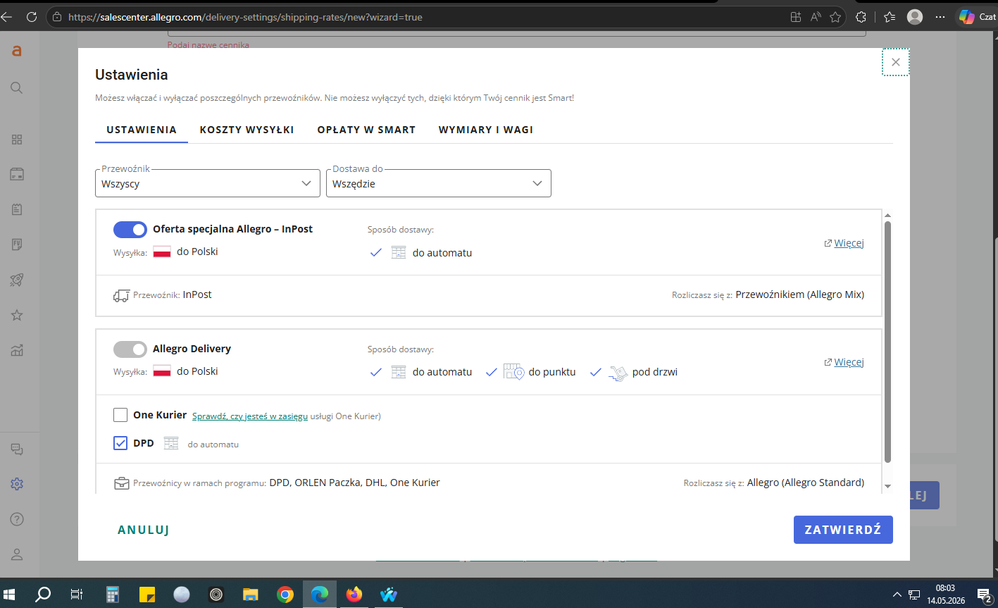
Task: Enable the Allegro Delivery toggle
Action: (x=130, y=349)
